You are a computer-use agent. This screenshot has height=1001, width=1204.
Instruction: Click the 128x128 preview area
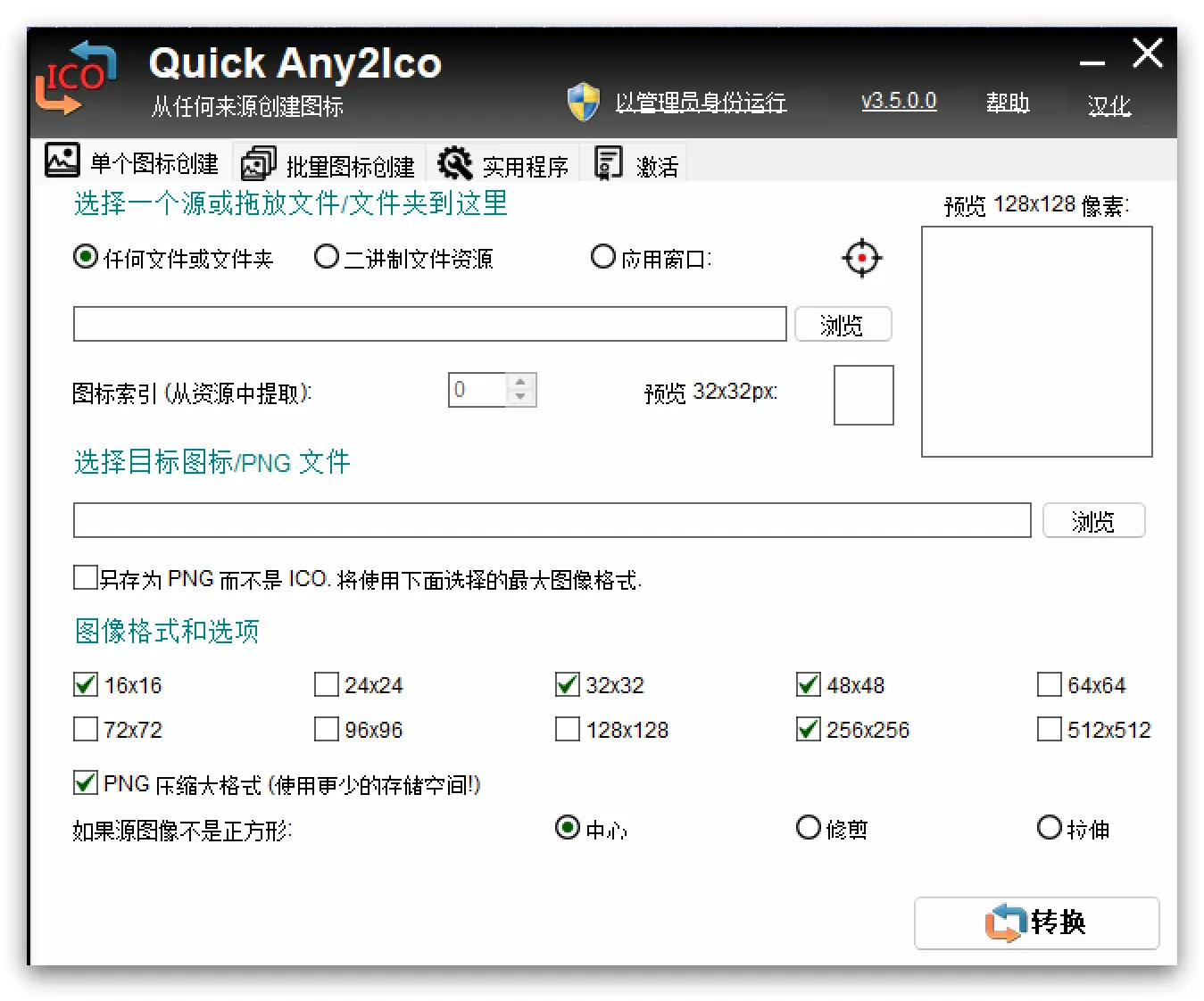(x=1037, y=342)
